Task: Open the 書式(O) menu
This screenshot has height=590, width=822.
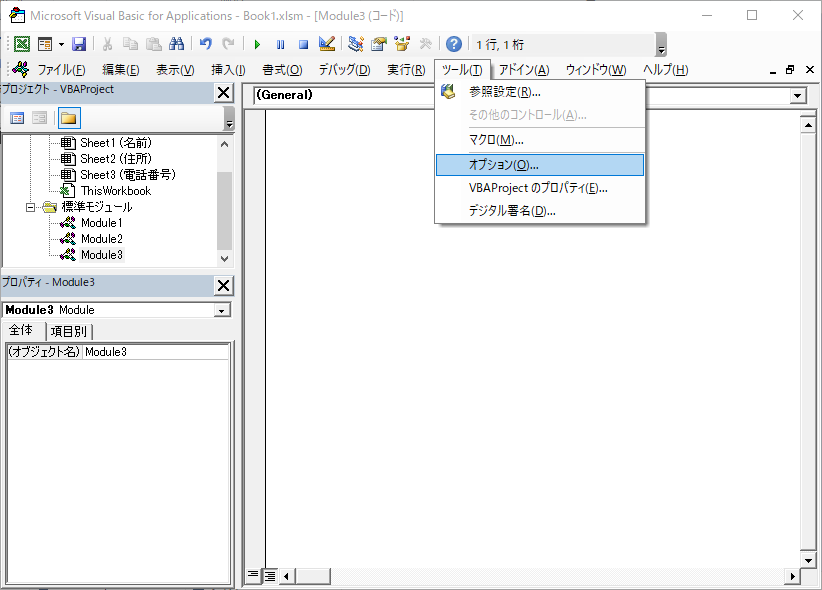Action: click(282, 70)
